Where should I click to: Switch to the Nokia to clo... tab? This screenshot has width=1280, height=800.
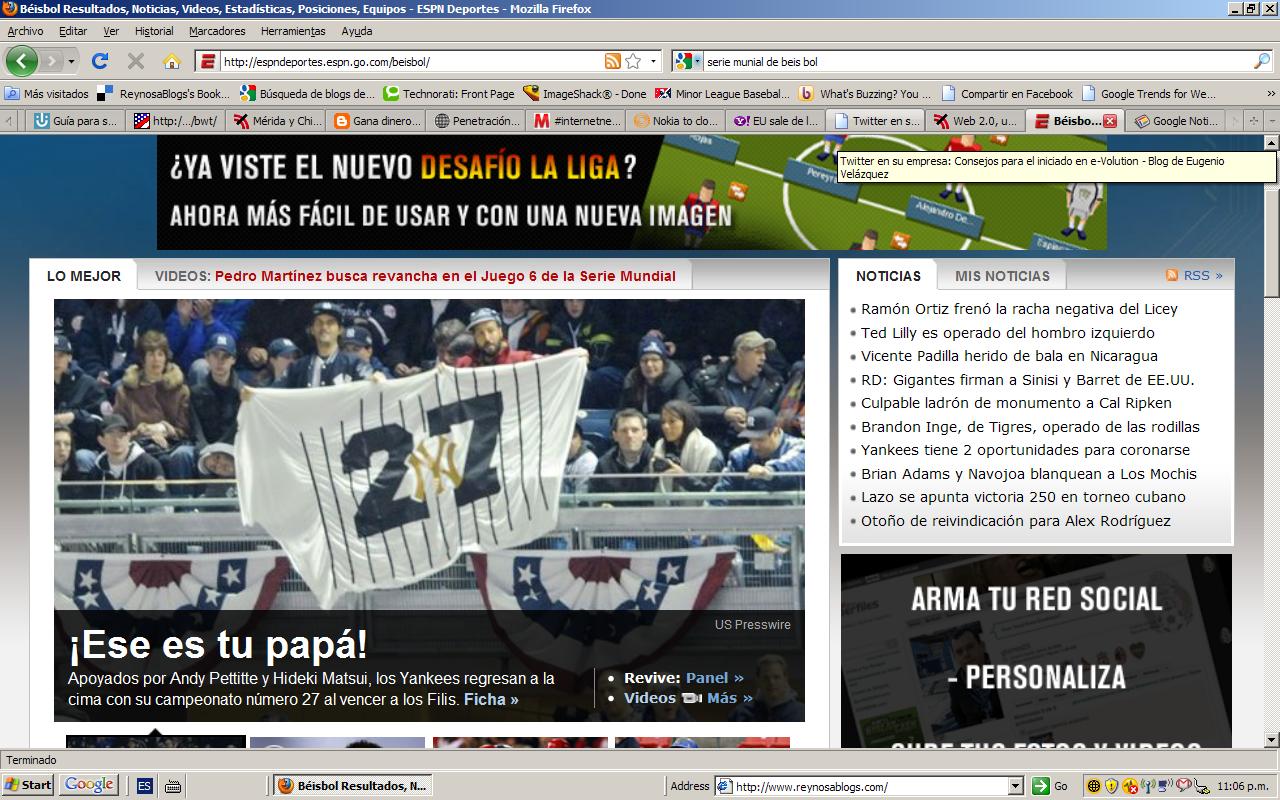coord(676,121)
